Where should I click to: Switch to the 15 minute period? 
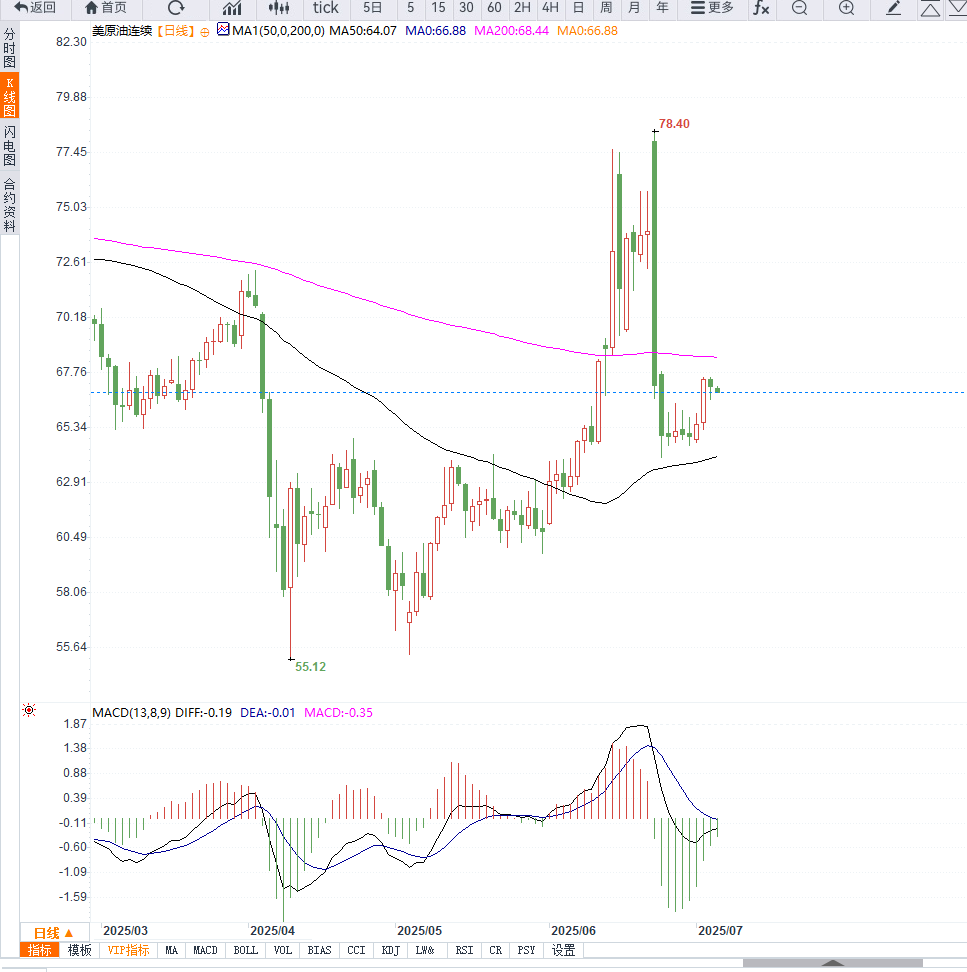click(438, 8)
